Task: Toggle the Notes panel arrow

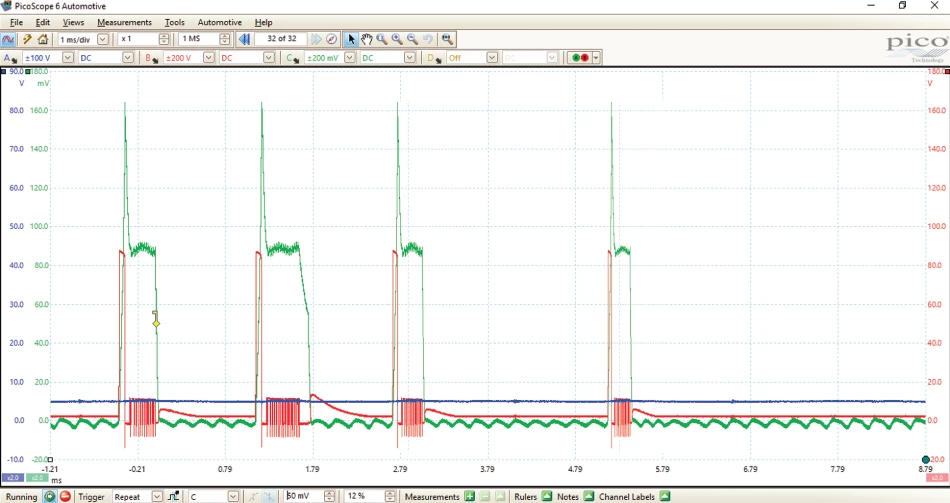Action: (588, 497)
